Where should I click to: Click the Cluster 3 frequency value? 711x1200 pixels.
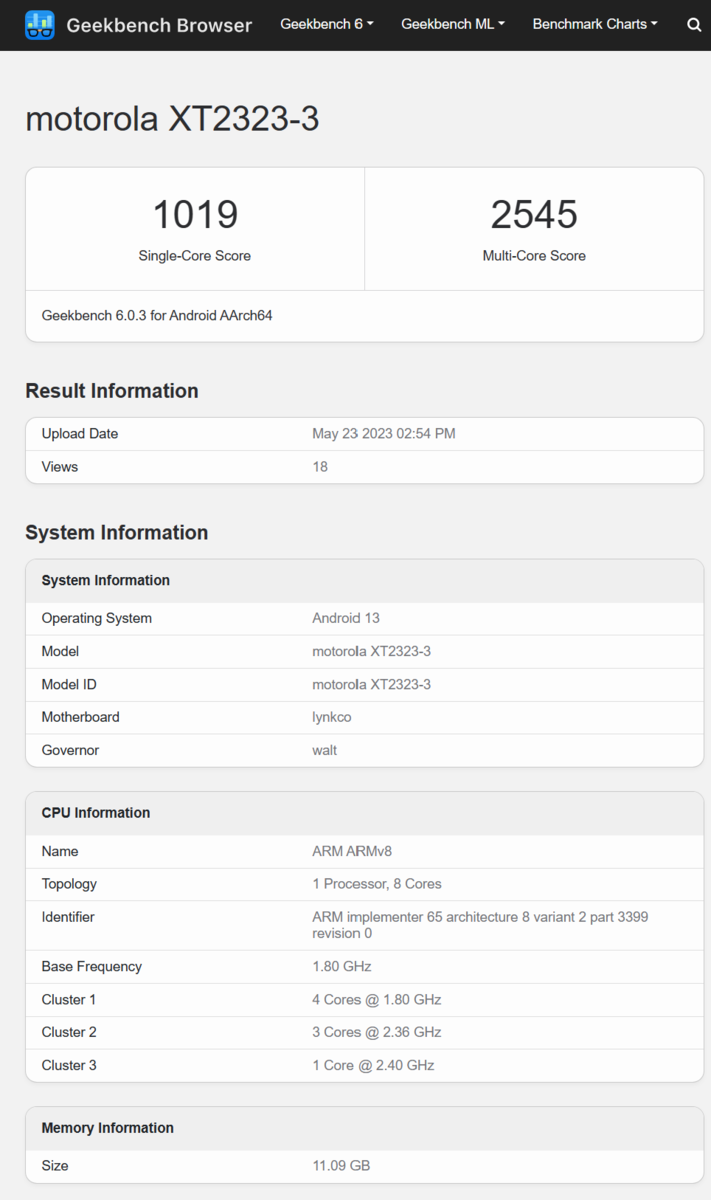pos(373,1066)
